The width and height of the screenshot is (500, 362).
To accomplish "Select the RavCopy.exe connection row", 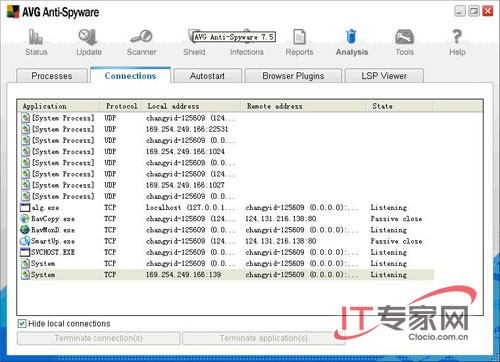I will [x=227, y=219].
